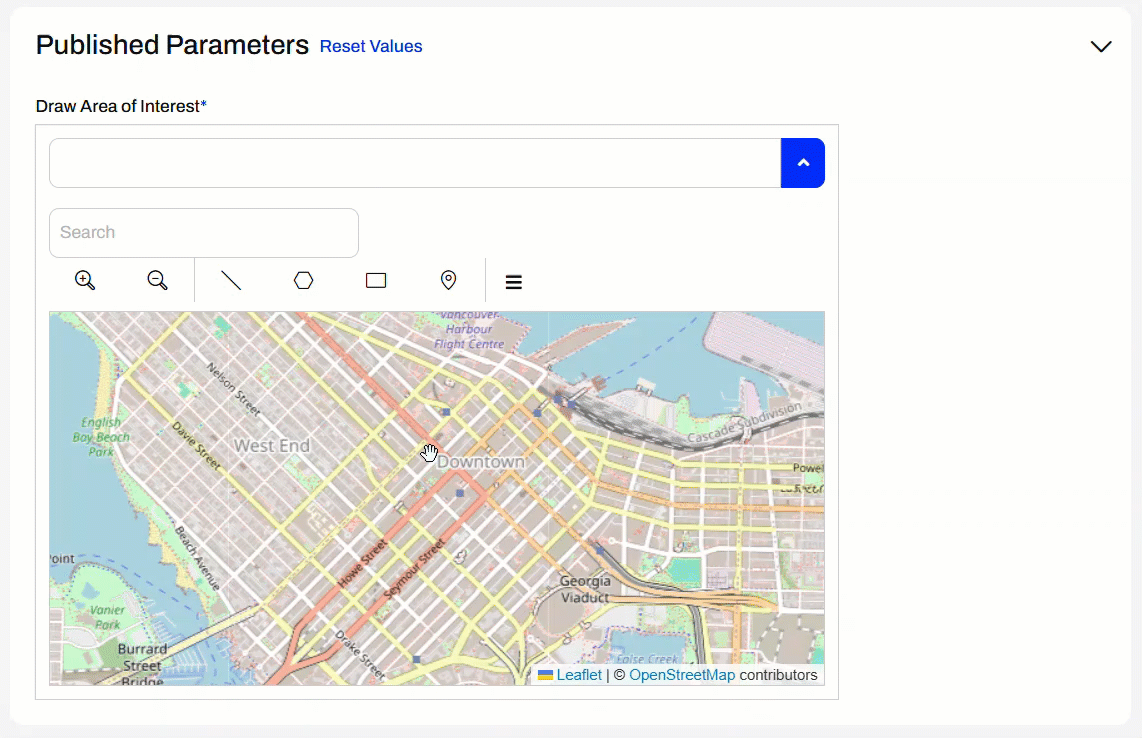Select the rectangle drawing tool
This screenshot has width=1142, height=738.
coord(376,281)
